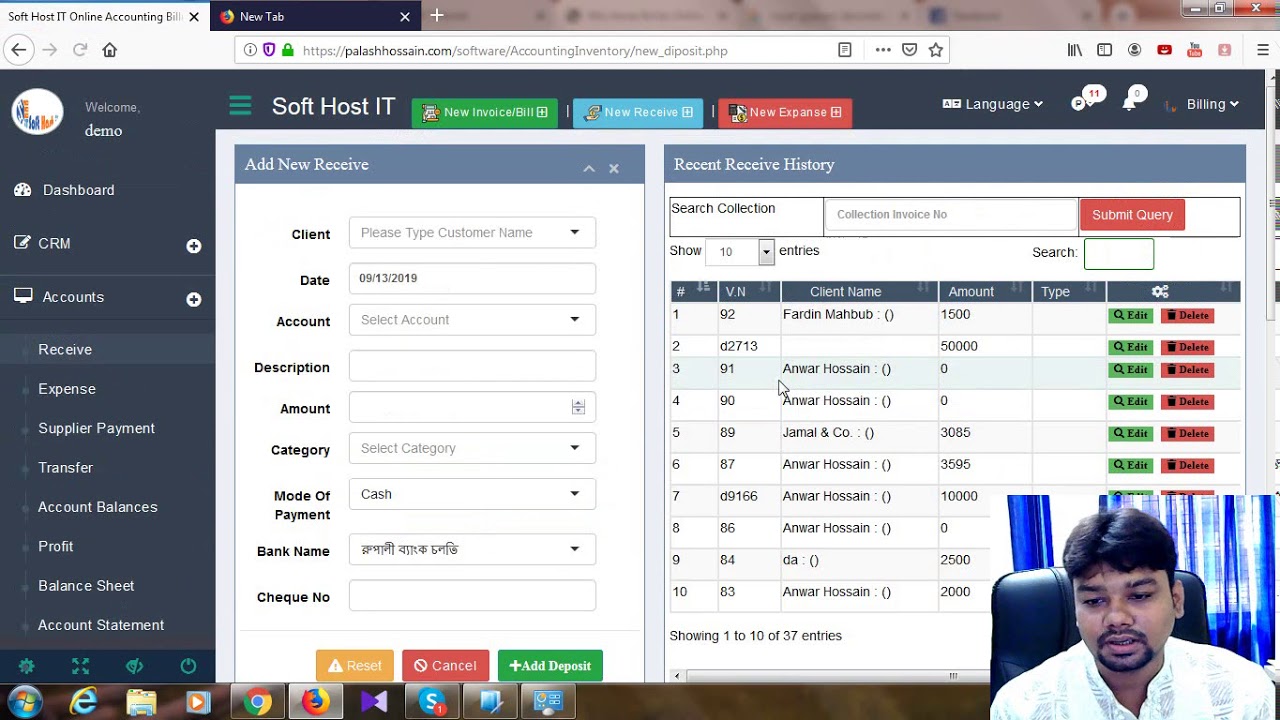Edit the d2713 receive row
The image size is (1280, 720).
tap(1131, 348)
